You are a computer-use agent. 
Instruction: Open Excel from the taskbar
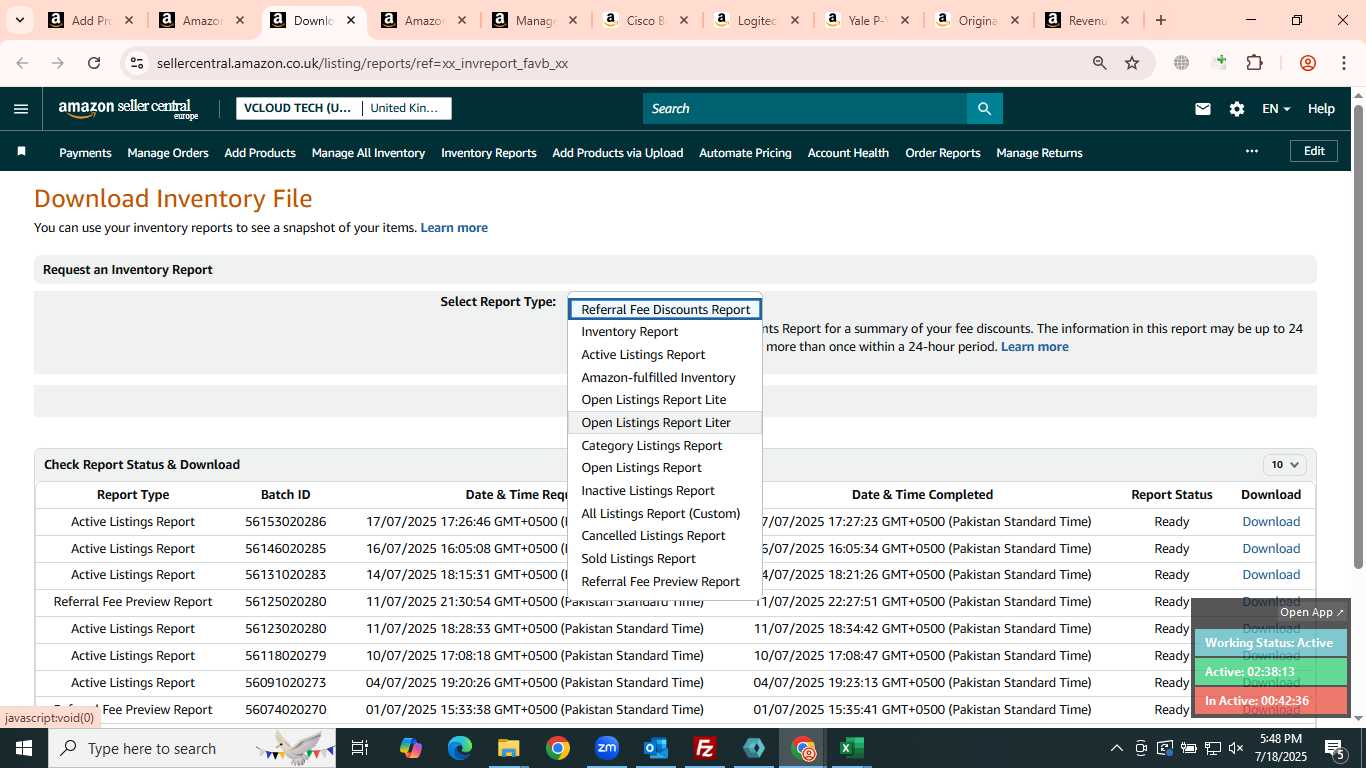tap(852, 748)
